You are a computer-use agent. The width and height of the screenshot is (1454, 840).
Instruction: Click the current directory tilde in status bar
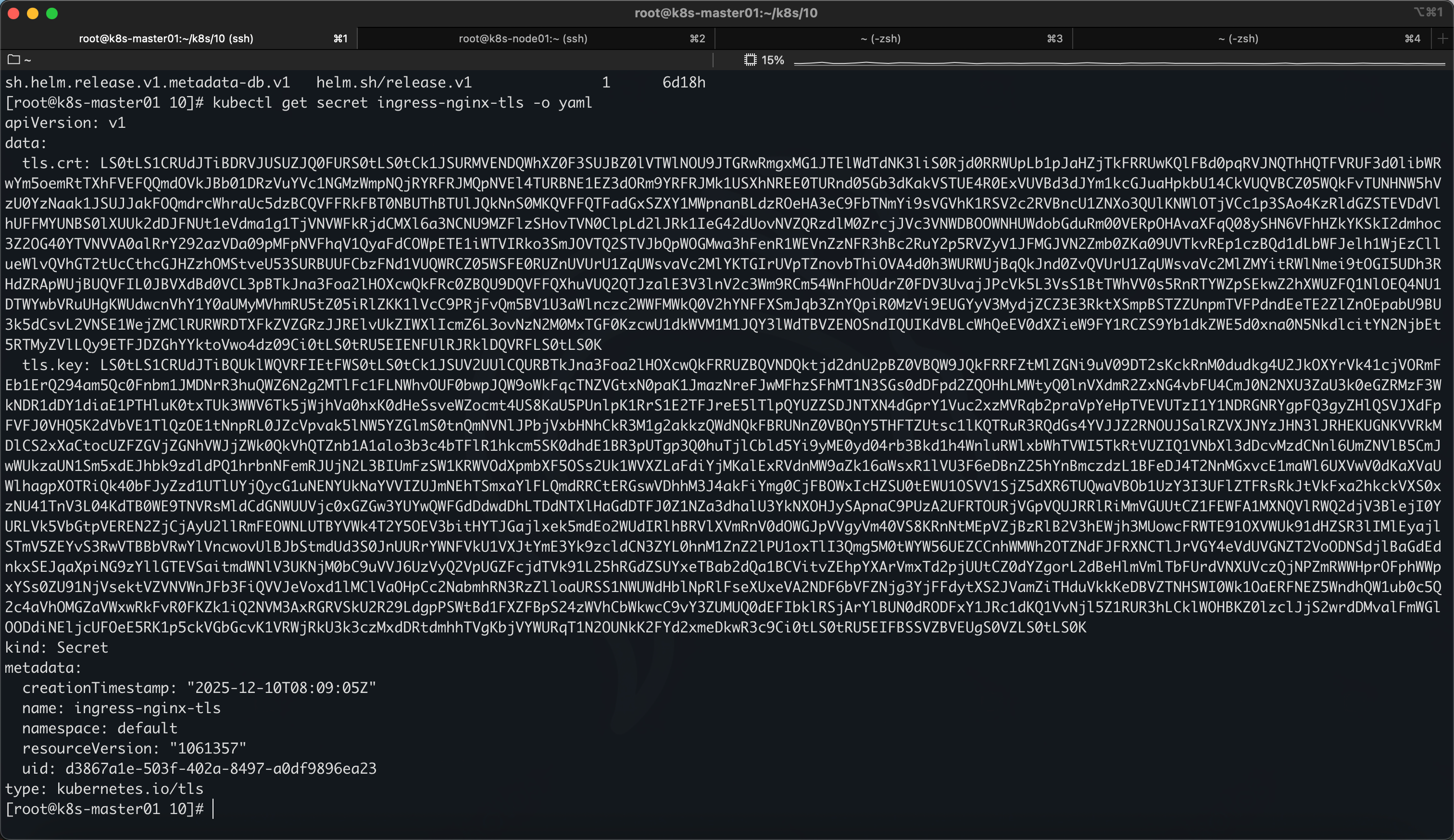tap(28, 60)
